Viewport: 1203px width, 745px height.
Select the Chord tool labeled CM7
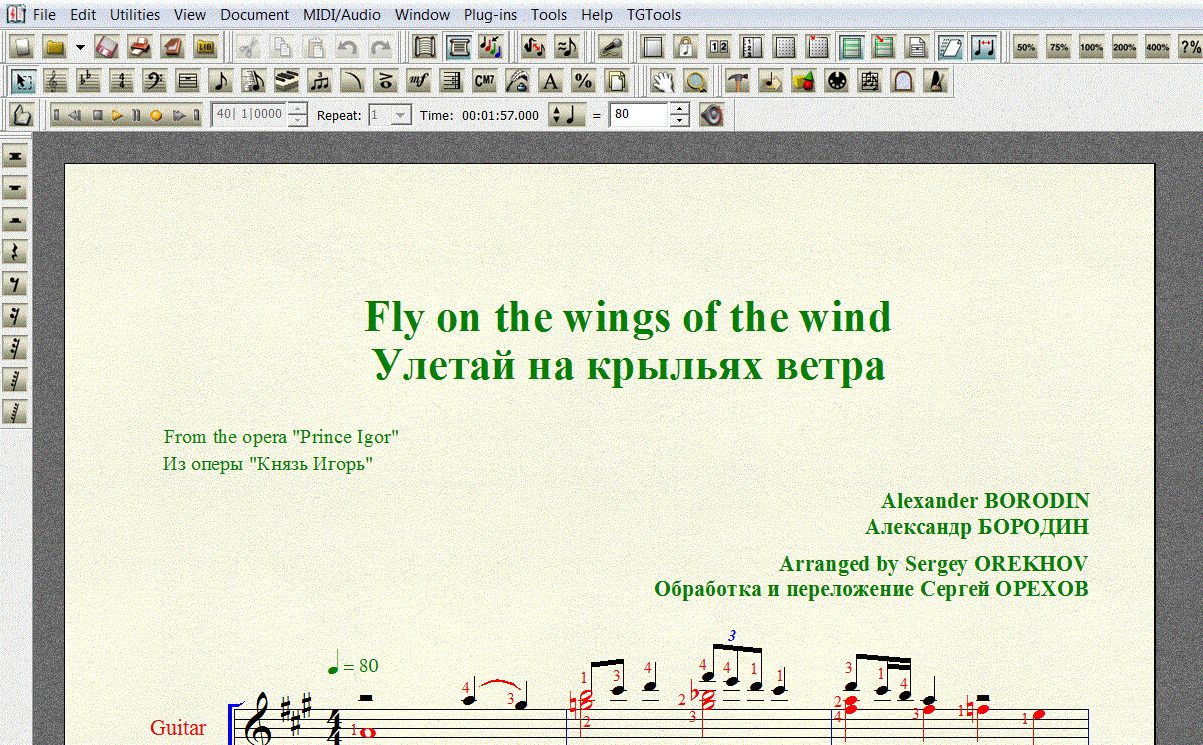pos(484,81)
